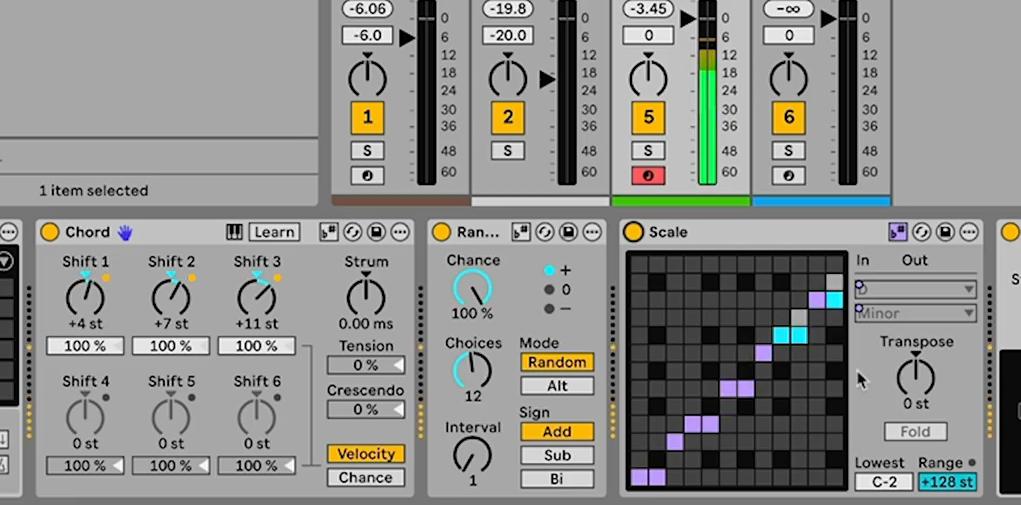Open the Chord device options menu
The width and height of the screenshot is (1021, 505).
(400, 232)
